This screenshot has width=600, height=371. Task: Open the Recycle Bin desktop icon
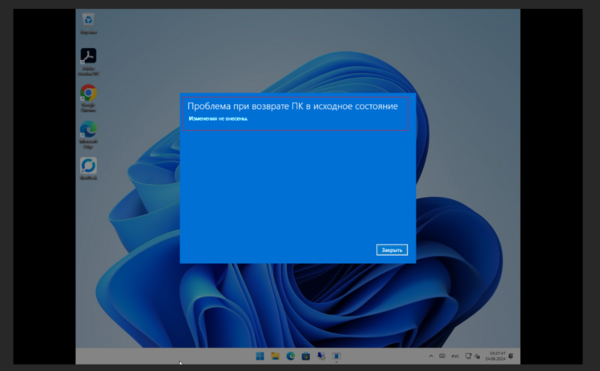pyautogui.click(x=88, y=23)
